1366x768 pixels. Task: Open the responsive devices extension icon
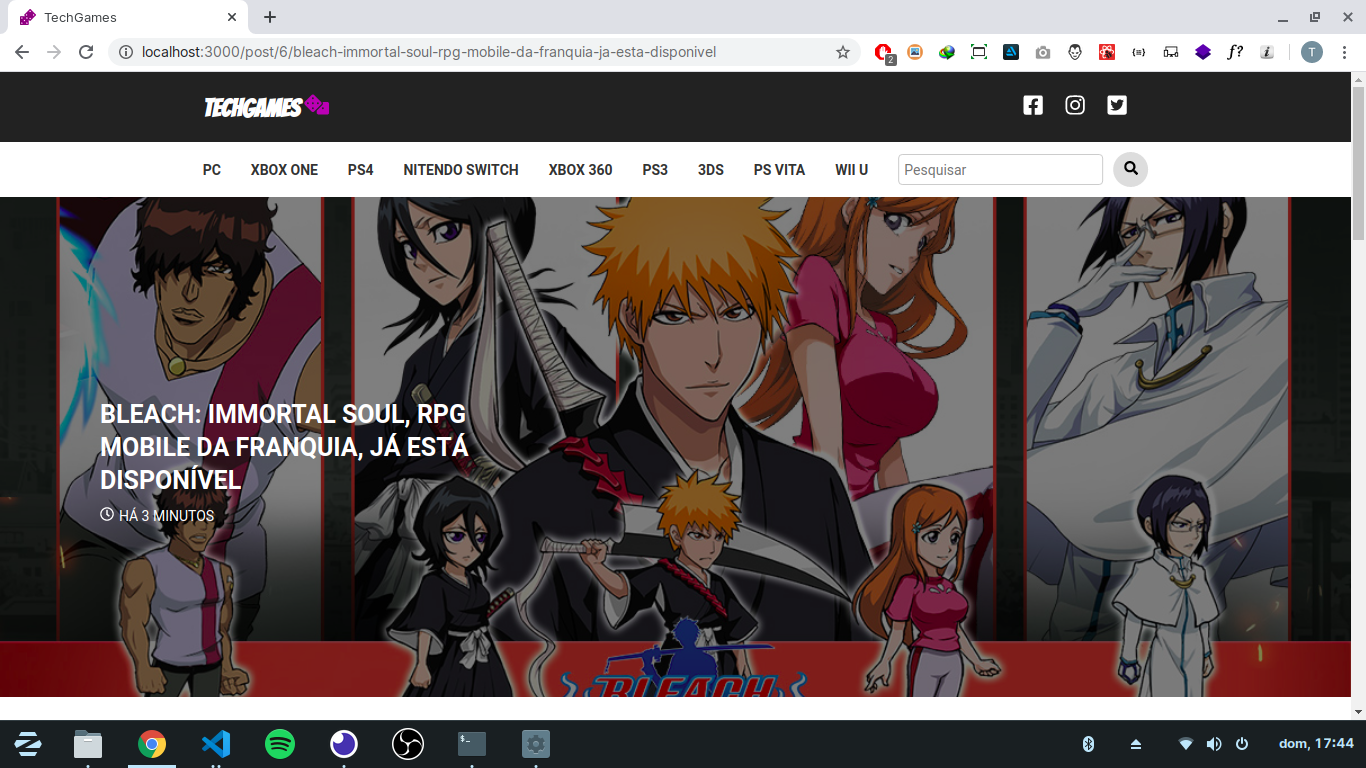click(1171, 52)
